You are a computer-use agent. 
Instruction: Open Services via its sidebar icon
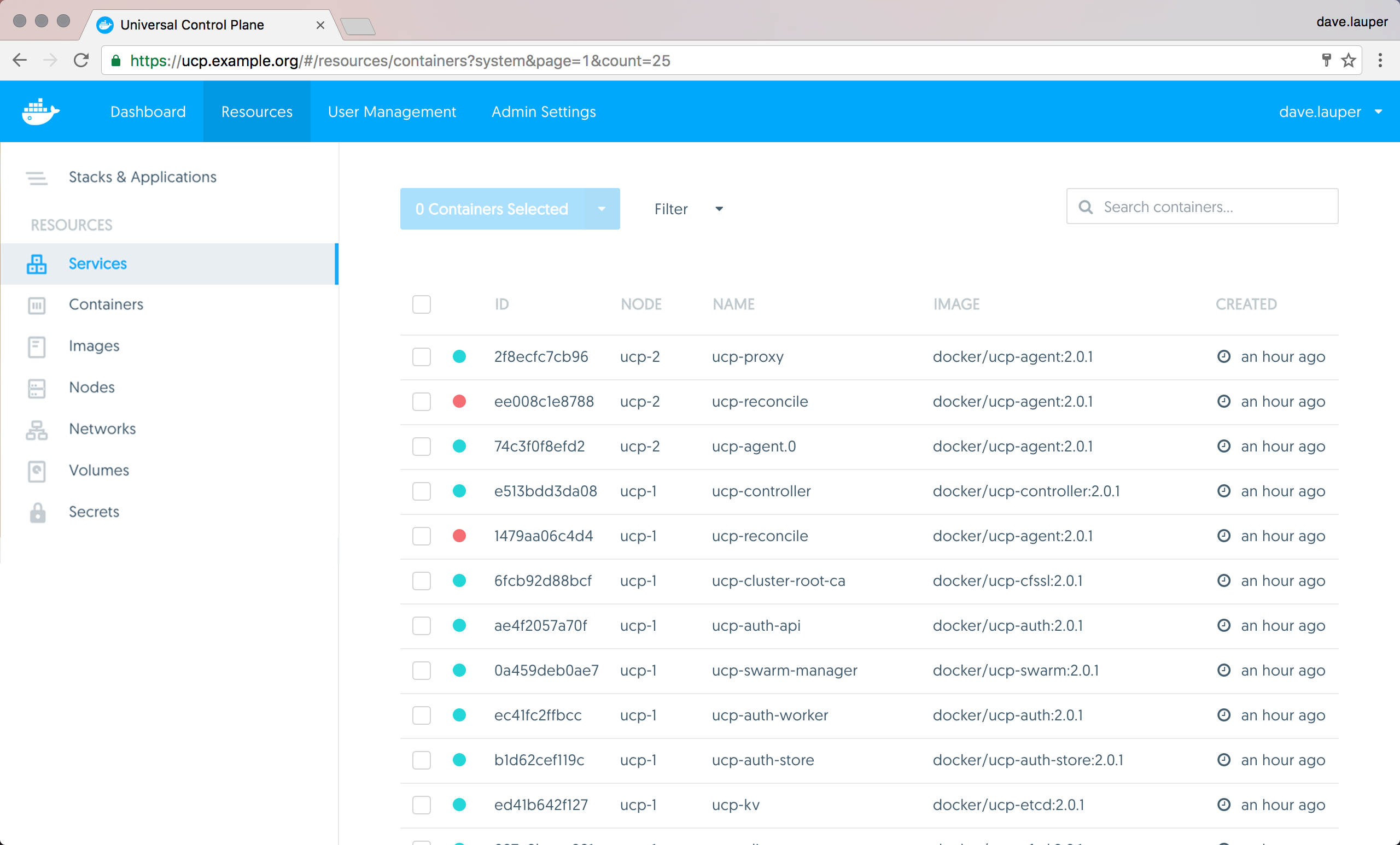tap(37, 264)
